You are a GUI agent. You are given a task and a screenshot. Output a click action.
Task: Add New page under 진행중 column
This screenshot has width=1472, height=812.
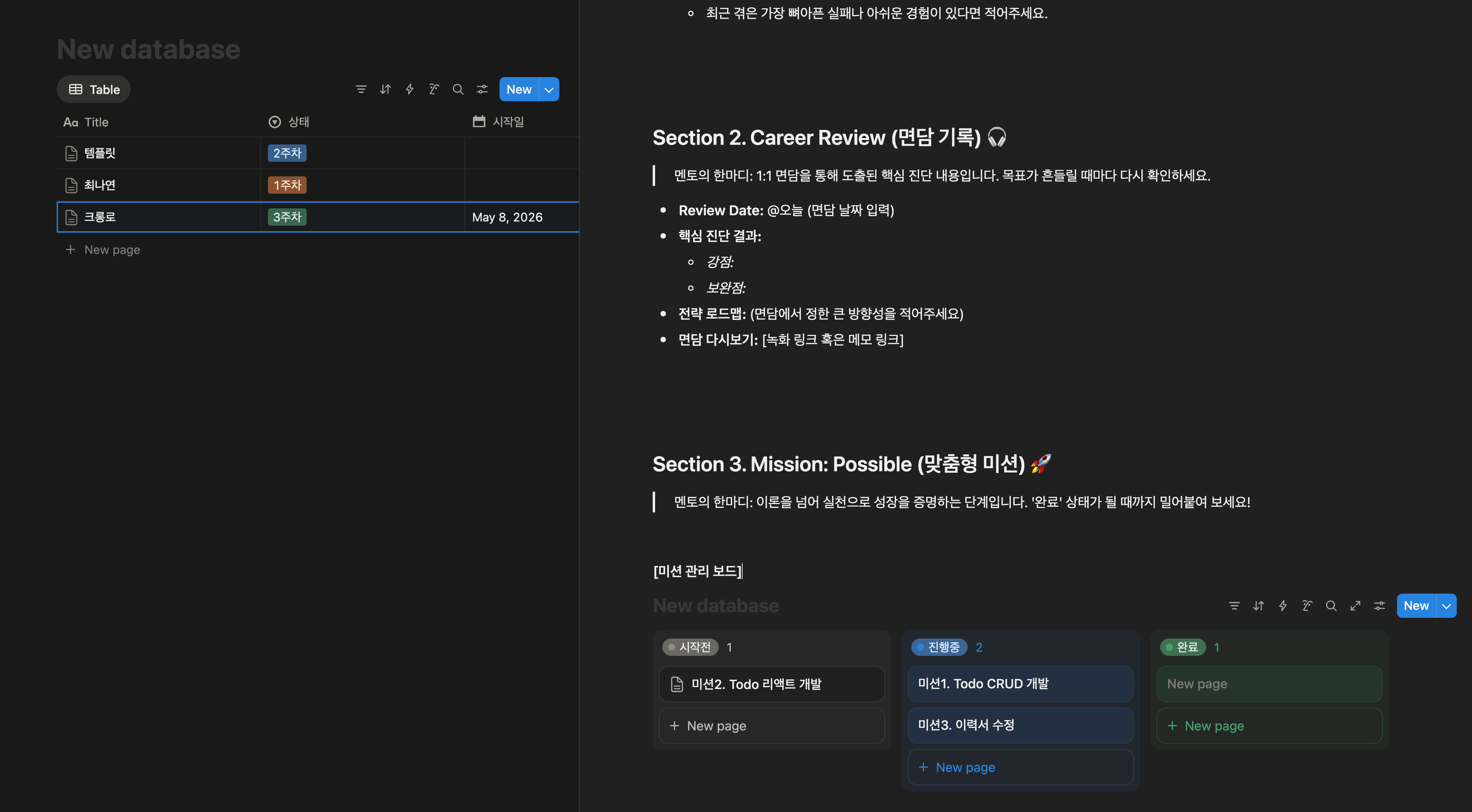965,767
